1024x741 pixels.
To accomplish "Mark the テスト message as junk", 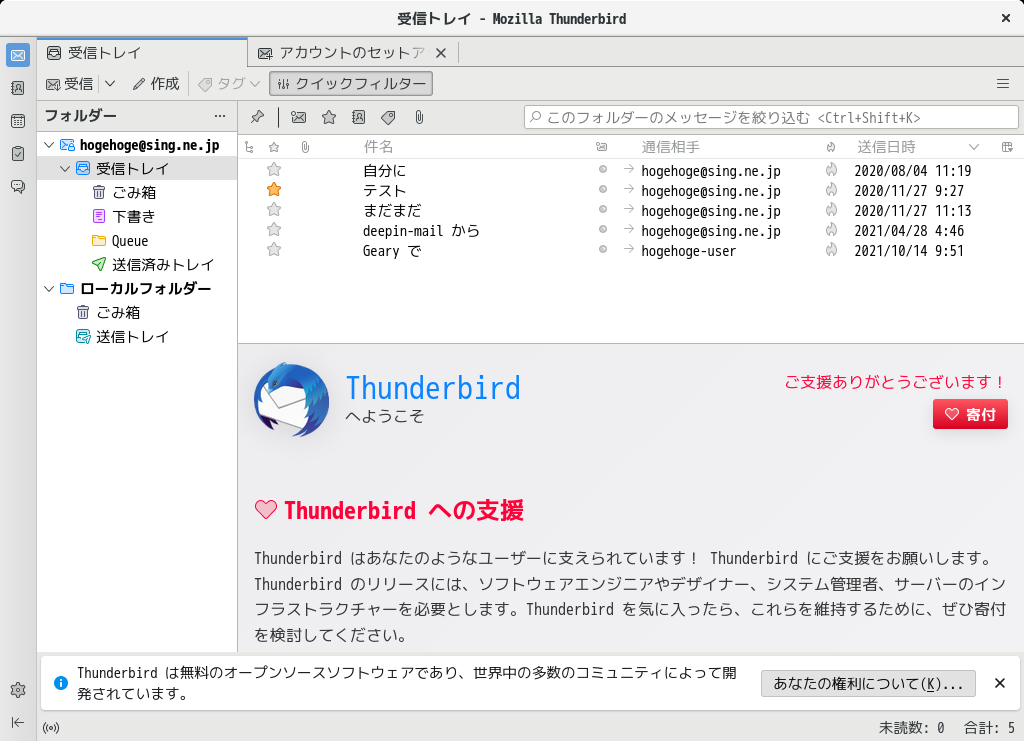I will [x=831, y=190].
